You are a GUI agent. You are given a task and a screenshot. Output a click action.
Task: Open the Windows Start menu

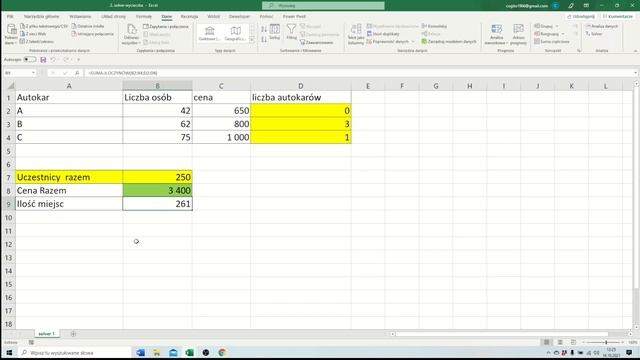(9, 353)
